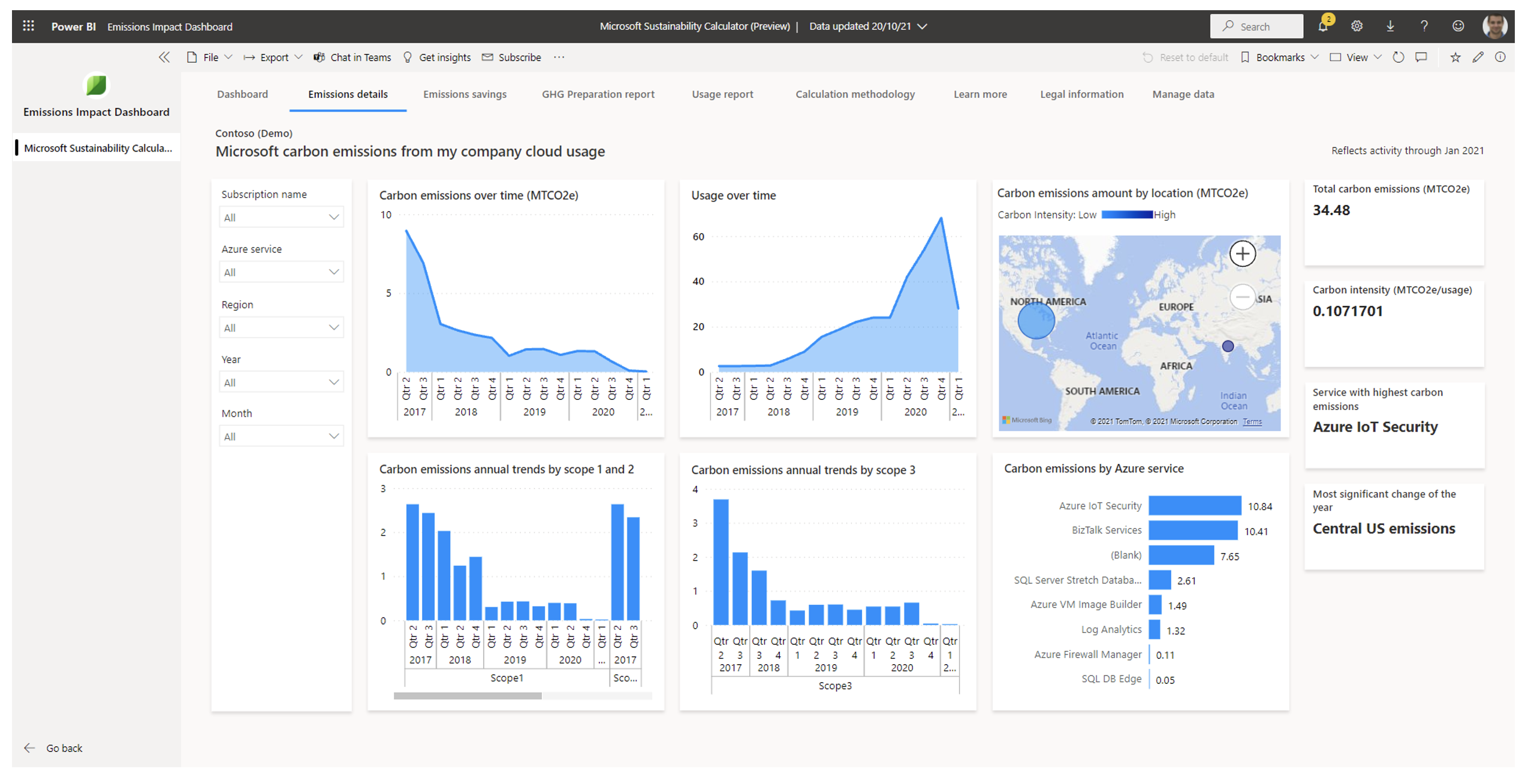This screenshot has width=1531, height=784.
Task: Open report info icon
Action: 1500,57
